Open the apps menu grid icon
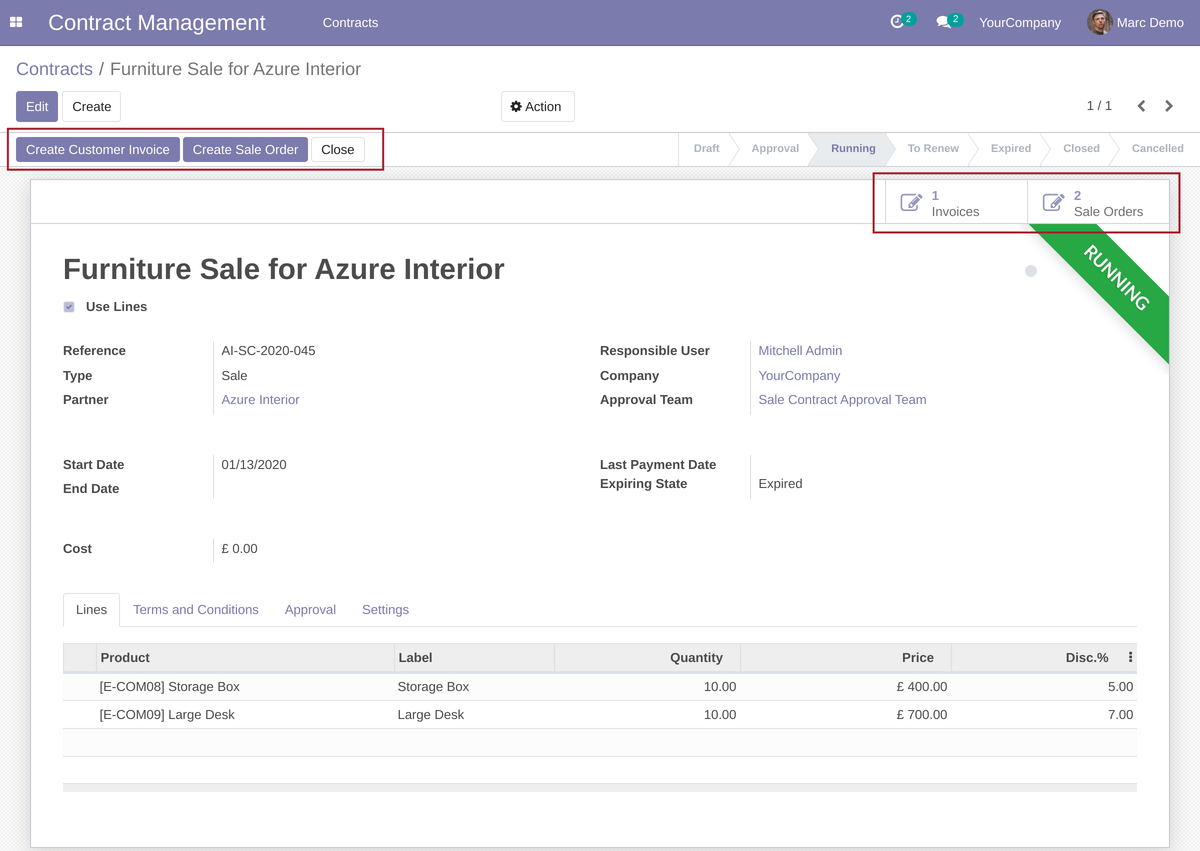Screen dimensions: 1200x851 (16, 22)
